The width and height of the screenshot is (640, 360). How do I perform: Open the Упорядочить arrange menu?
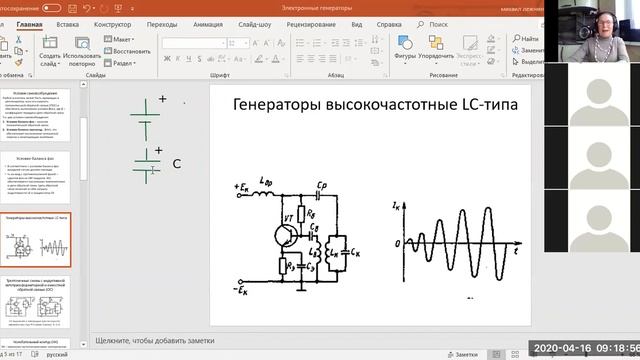[x=436, y=49]
